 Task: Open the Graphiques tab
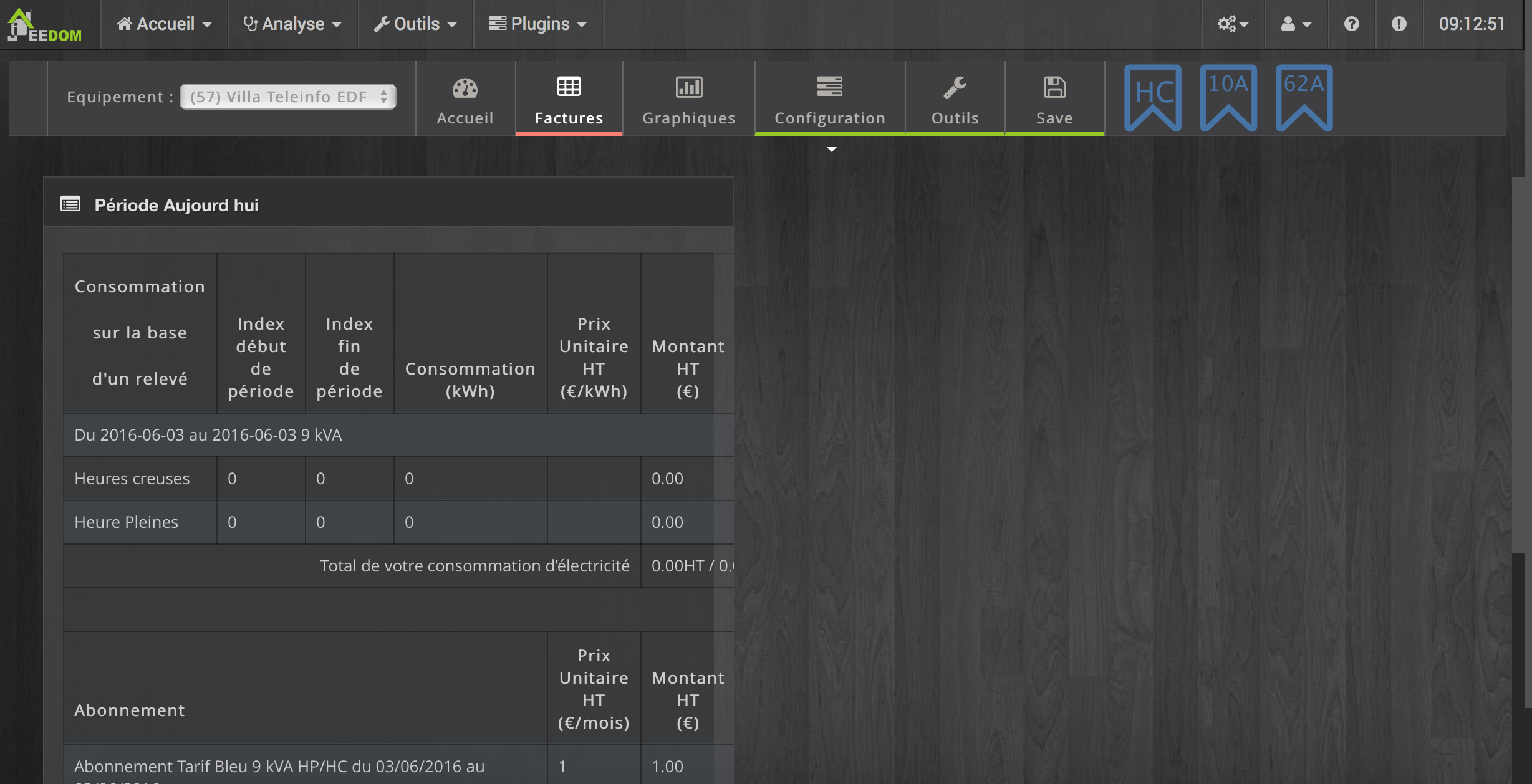tap(688, 98)
